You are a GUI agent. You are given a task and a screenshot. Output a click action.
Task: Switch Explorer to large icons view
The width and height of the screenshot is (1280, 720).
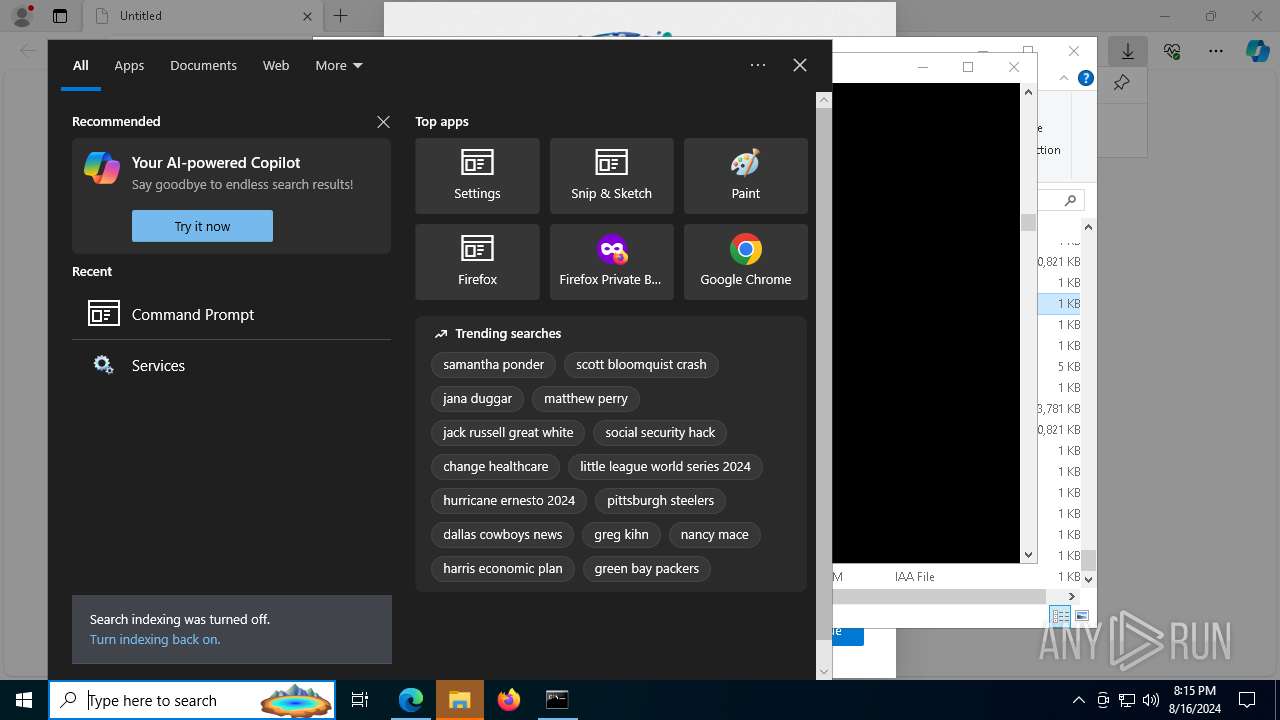(x=1081, y=616)
